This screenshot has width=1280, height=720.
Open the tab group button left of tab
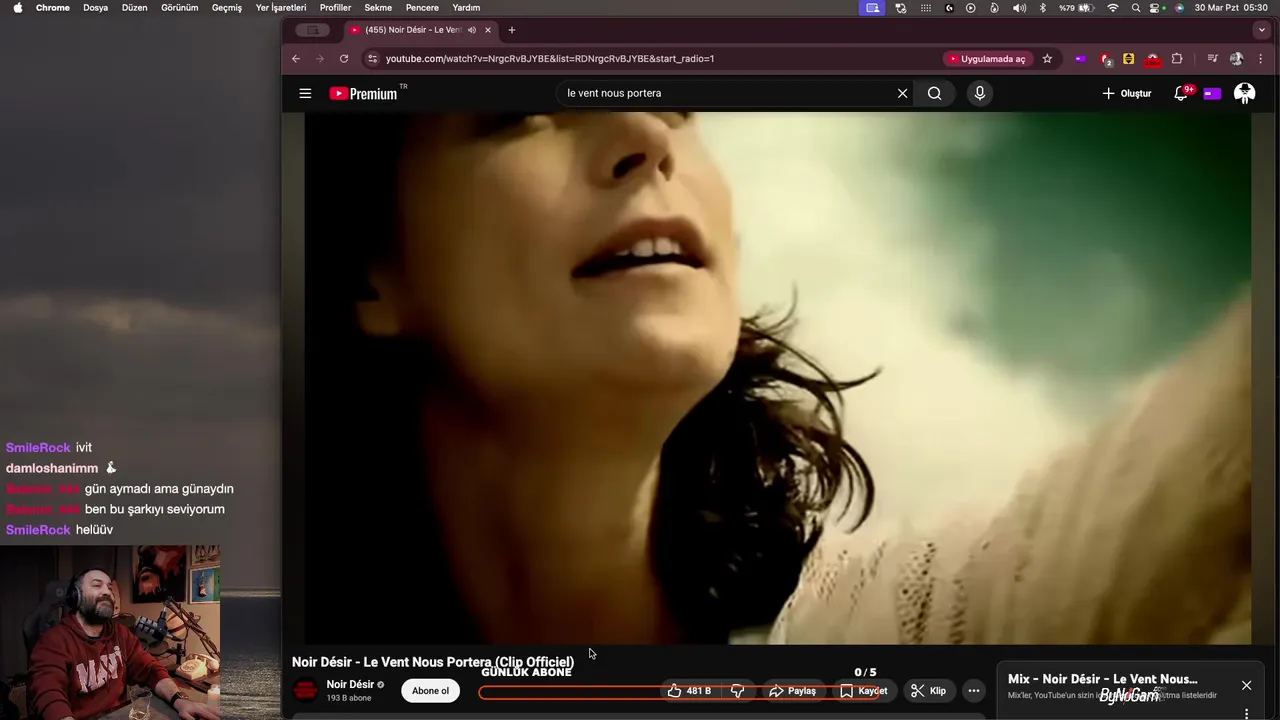pyautogui.click(x=312, y=30)
